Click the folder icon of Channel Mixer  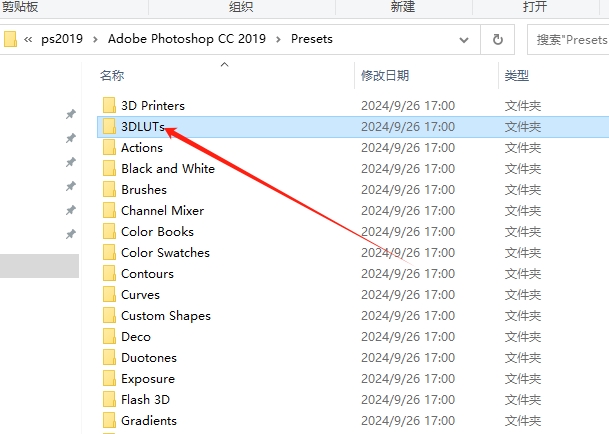point(109,210)
